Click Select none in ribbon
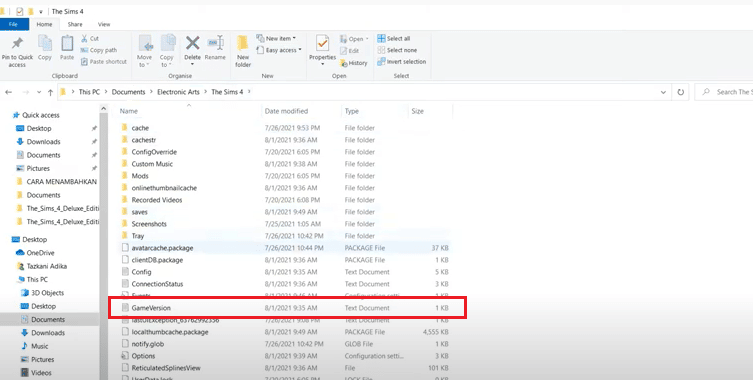 [397, 50]
